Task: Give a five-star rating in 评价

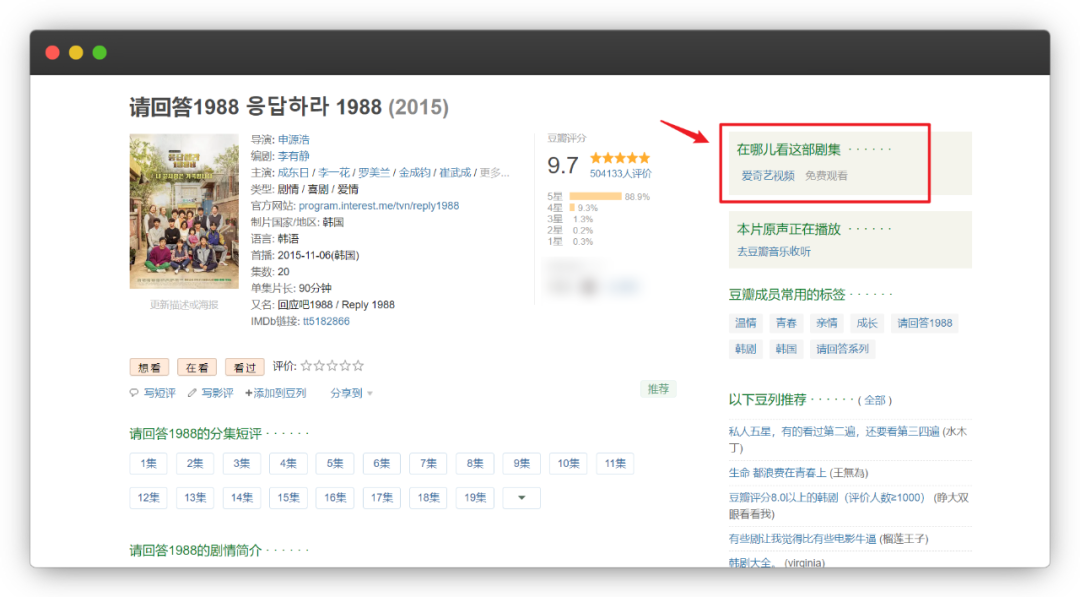Action: [x=358, y=366]
